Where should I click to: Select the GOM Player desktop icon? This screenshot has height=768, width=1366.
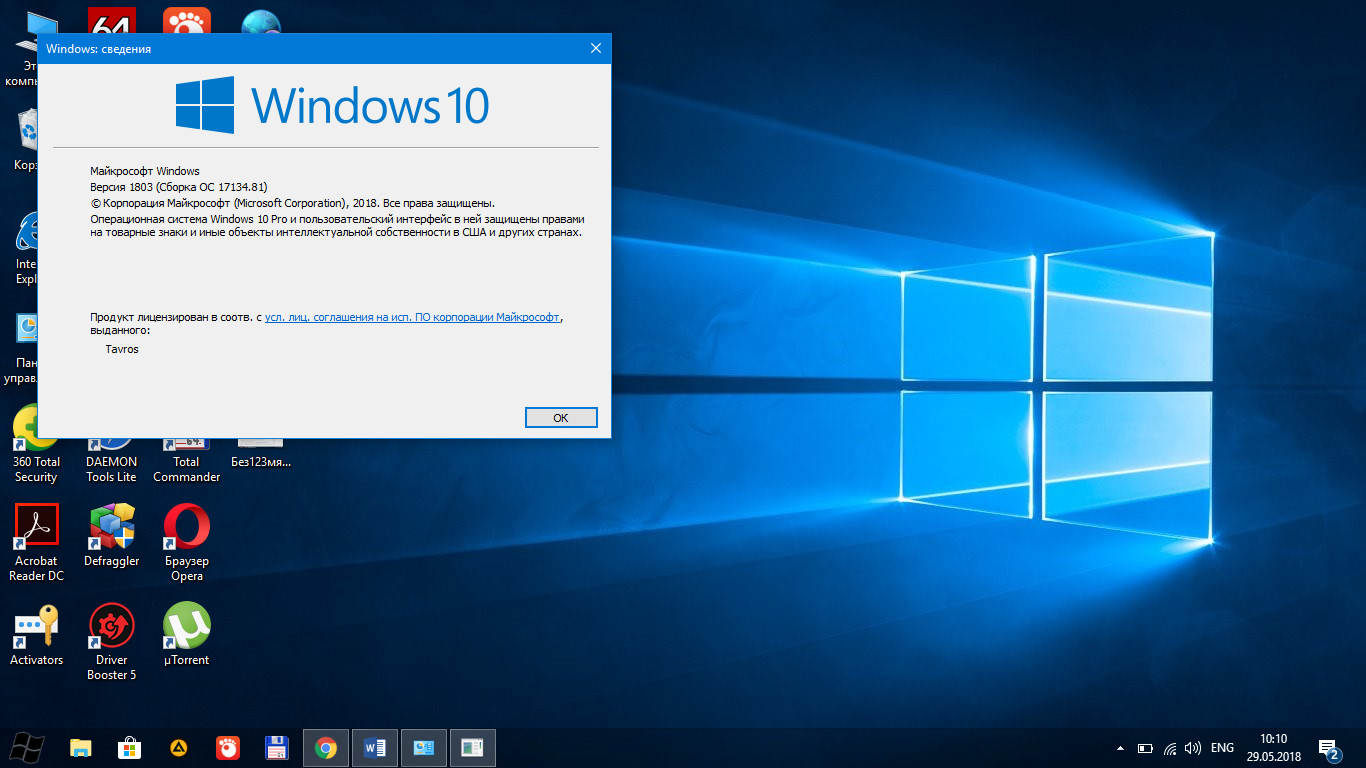187,21
